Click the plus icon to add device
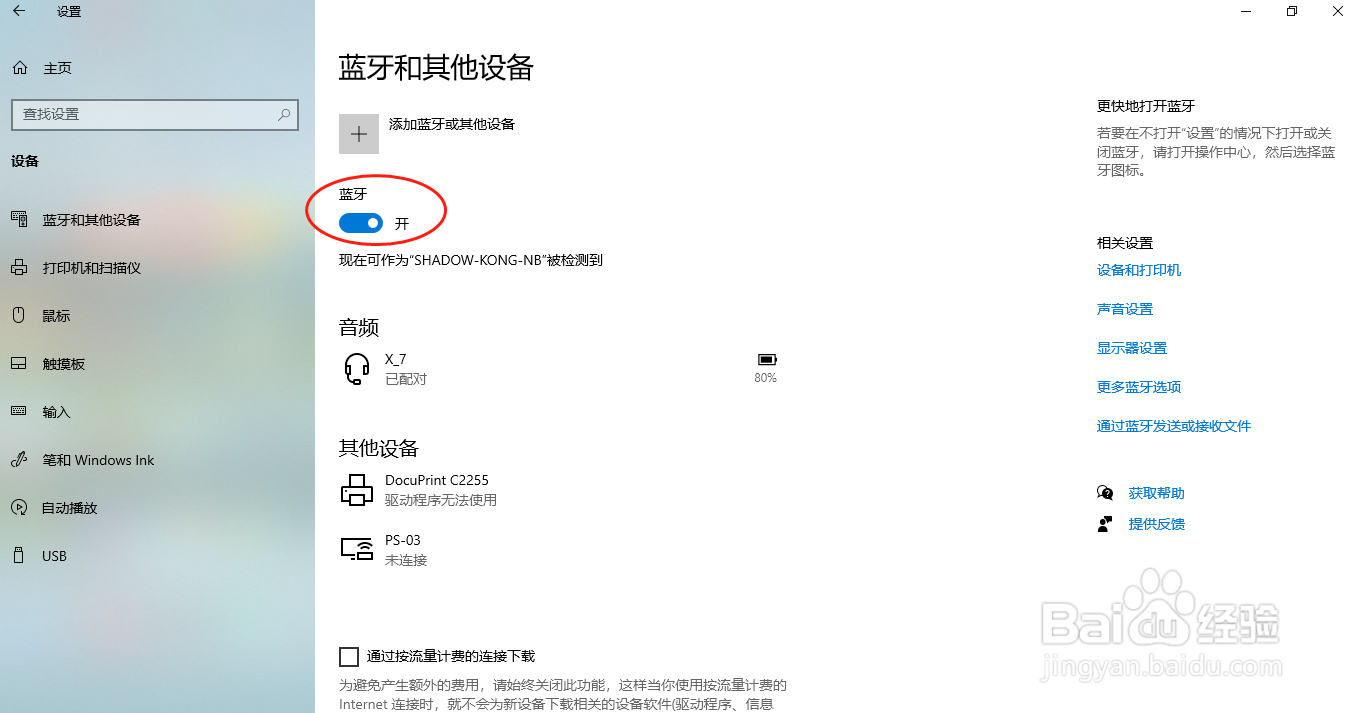This screenshot has width=1357, height=713. pyautogui.click(x=359, y=134)
